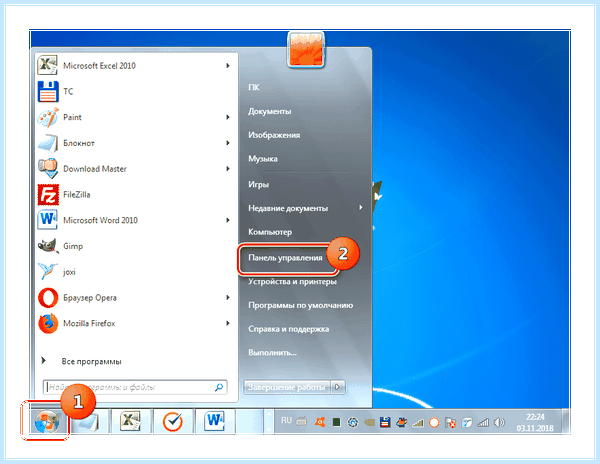The height and width of the screenshot is (464, 600).
Task: Launch joxi hummingbird program
Action: 136,272
